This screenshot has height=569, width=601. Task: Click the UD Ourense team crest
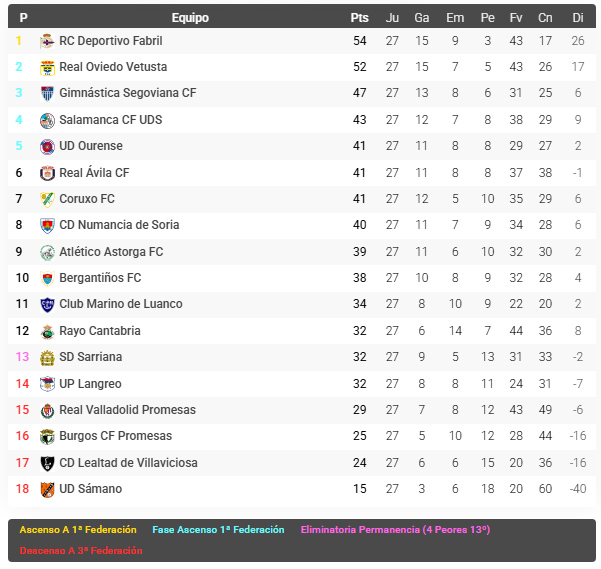pyautogui.click(x=47, y=146)
